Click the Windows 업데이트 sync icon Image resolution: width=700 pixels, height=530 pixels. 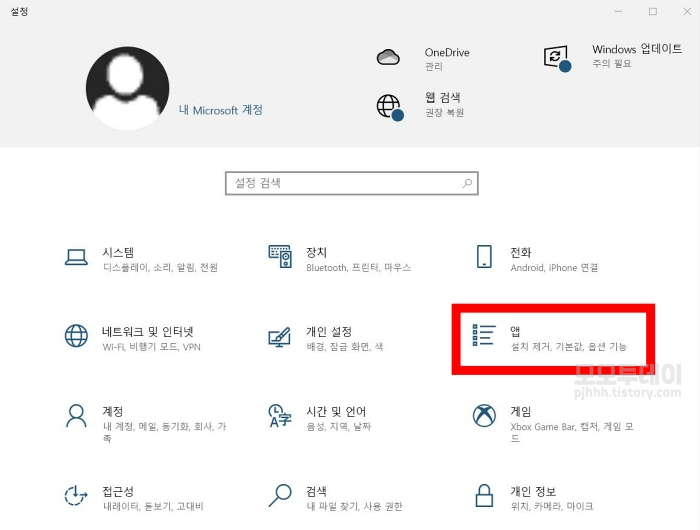(x=557, y=58)
